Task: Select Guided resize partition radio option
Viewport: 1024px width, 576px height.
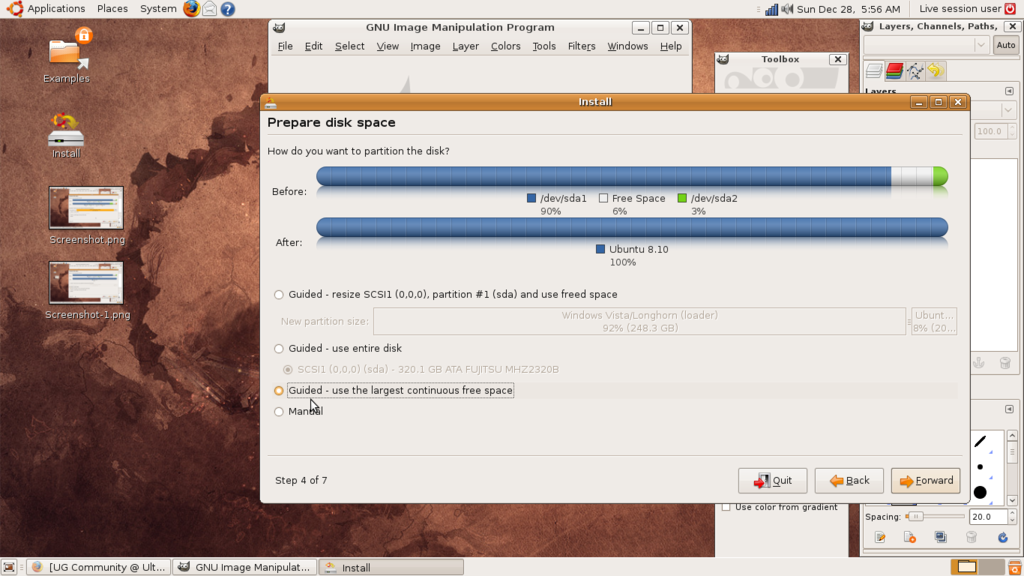Action: 279,295
